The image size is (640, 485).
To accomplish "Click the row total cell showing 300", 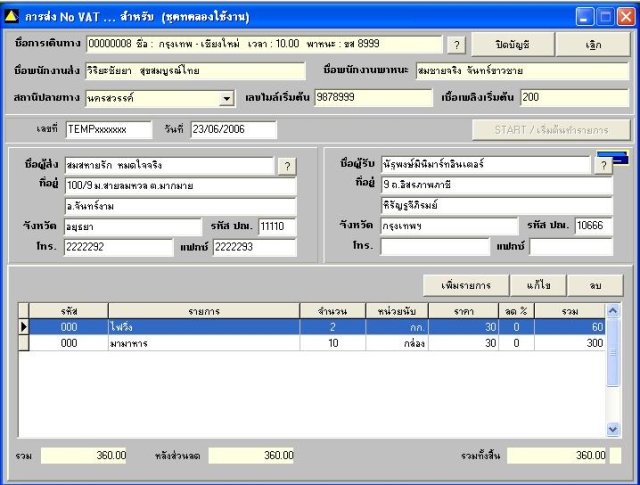I will [x=570, y=343].
